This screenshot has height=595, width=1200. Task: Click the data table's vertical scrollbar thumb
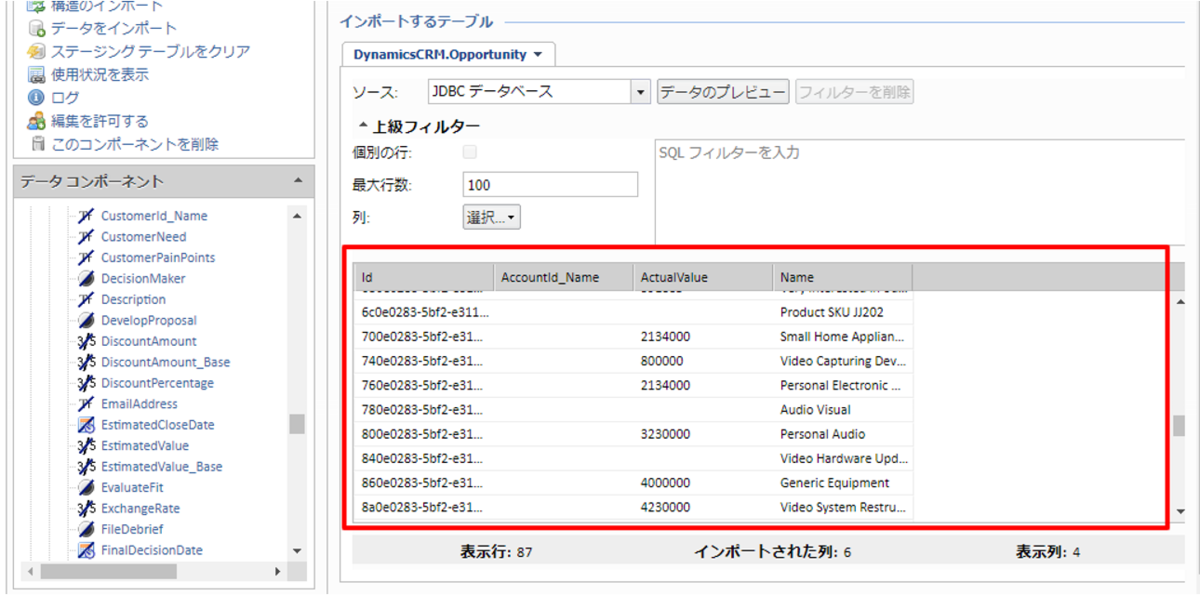point(1179,426)
